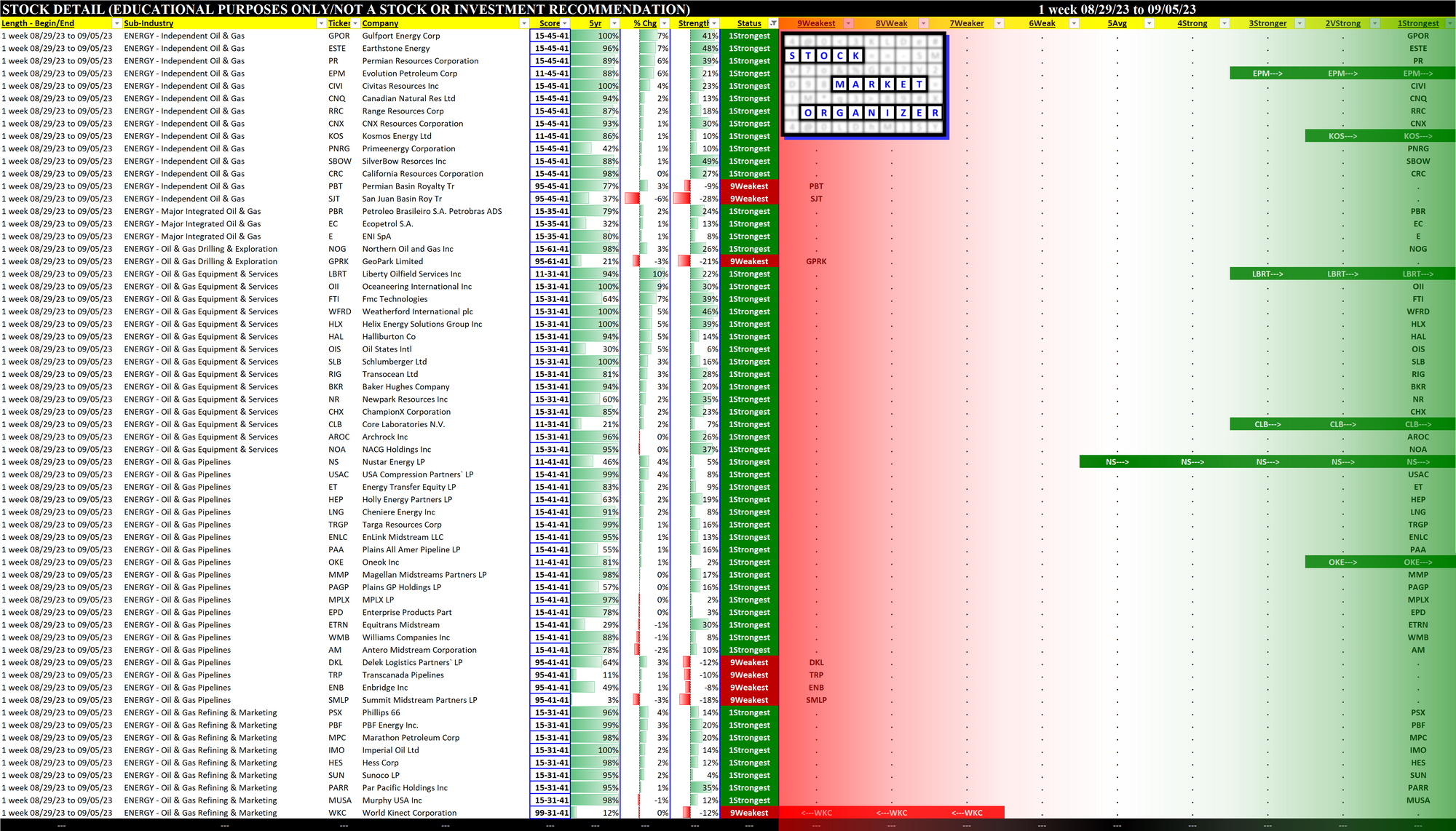Expand the Ticker column filter dropdown
This screenshot has width=1456, height=831.
[x=355, y=23]
